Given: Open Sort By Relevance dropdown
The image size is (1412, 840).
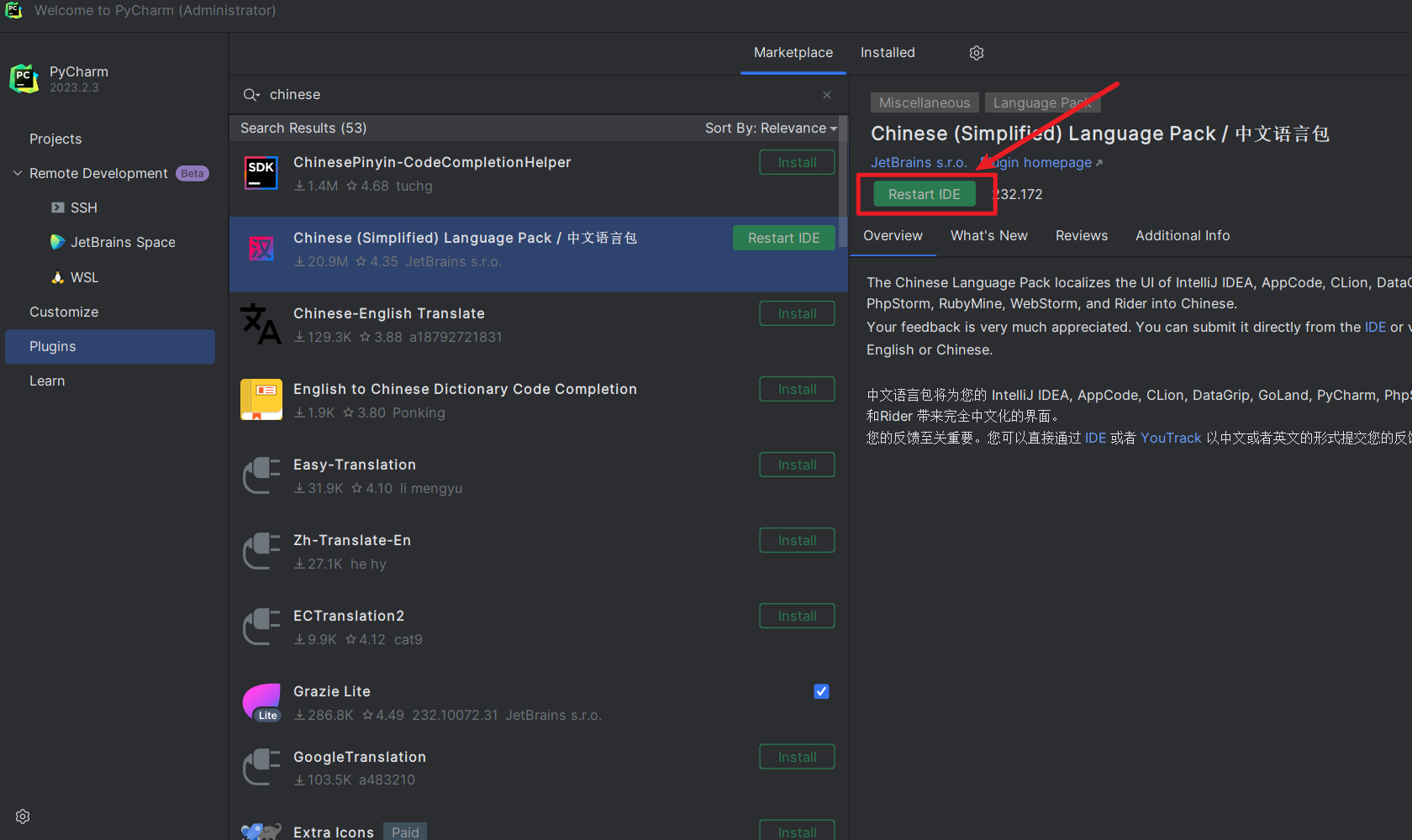Looking at the screenshot, I should tap(771, 128).
